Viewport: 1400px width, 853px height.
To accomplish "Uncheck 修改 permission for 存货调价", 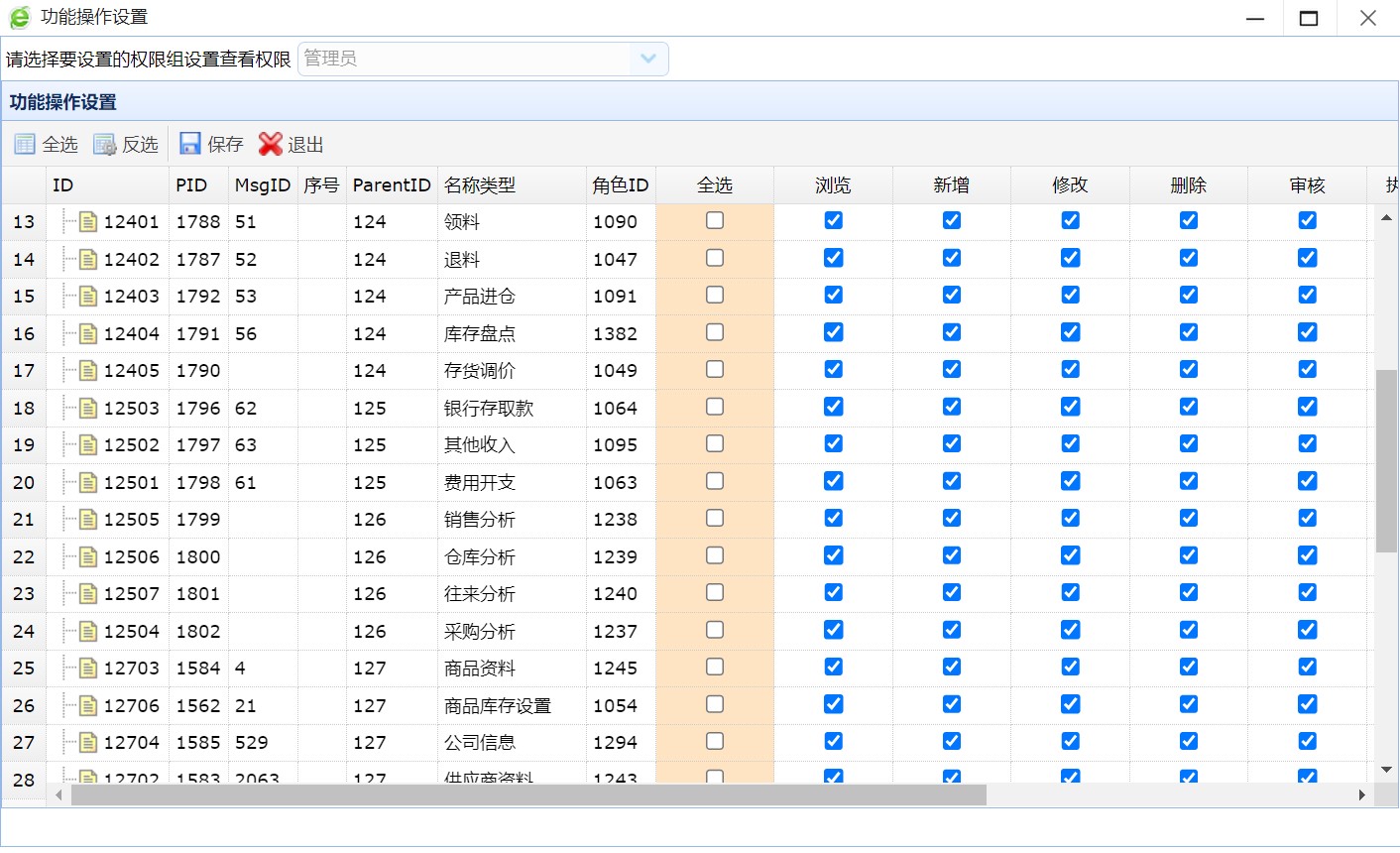I will click(x=1071, y=369).
